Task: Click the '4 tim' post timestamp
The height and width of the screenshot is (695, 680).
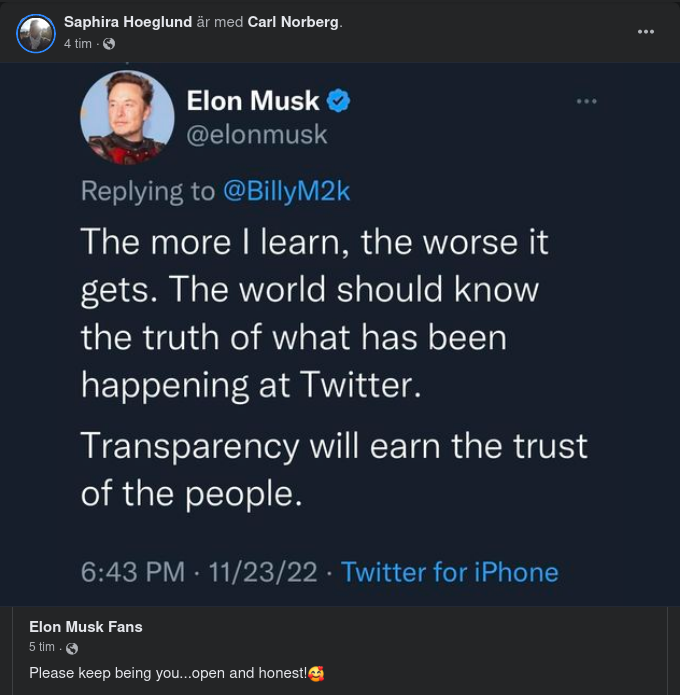Action: 79,44
